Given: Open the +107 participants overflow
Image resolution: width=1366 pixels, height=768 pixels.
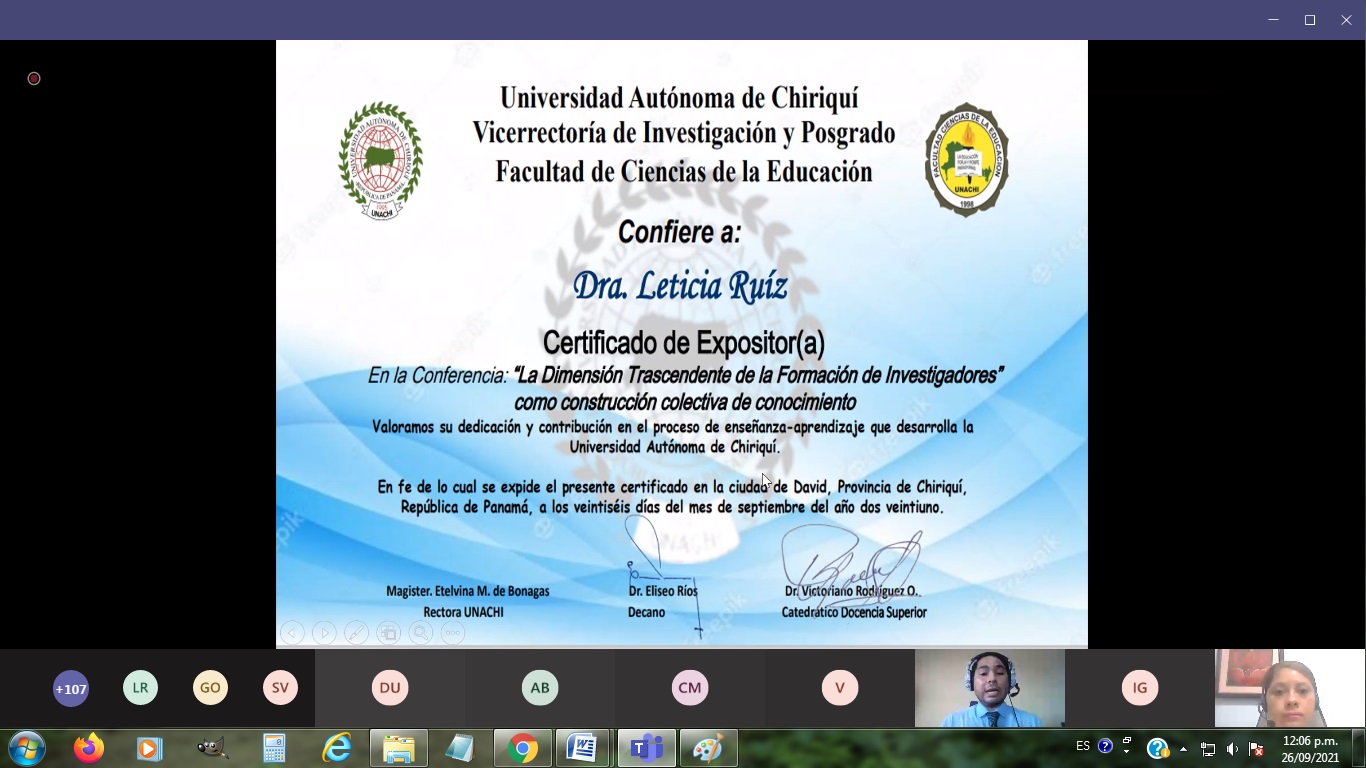Looking at the screenshot, I should [x=71, y=688].
